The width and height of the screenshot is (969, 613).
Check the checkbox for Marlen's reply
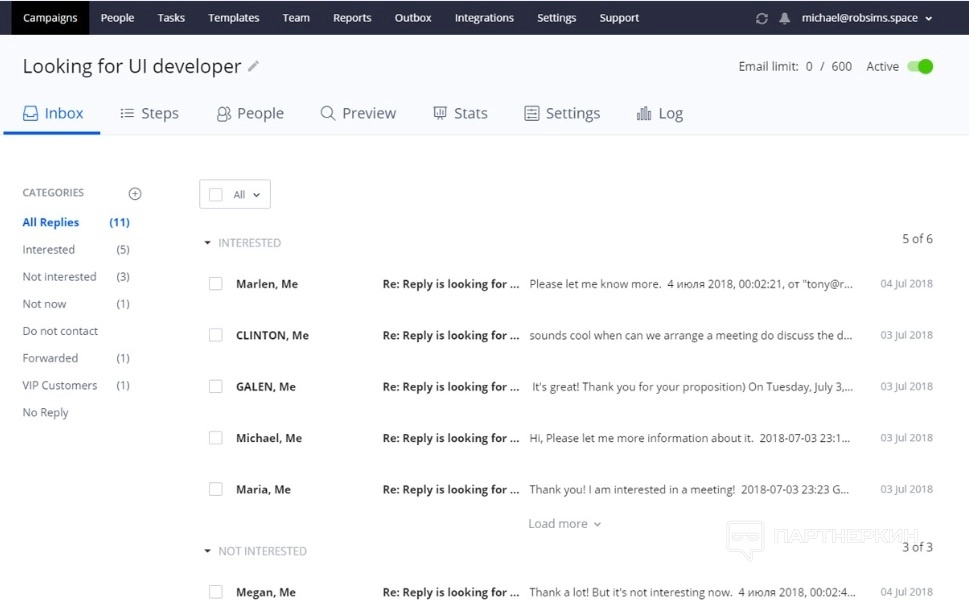point(215,284)
